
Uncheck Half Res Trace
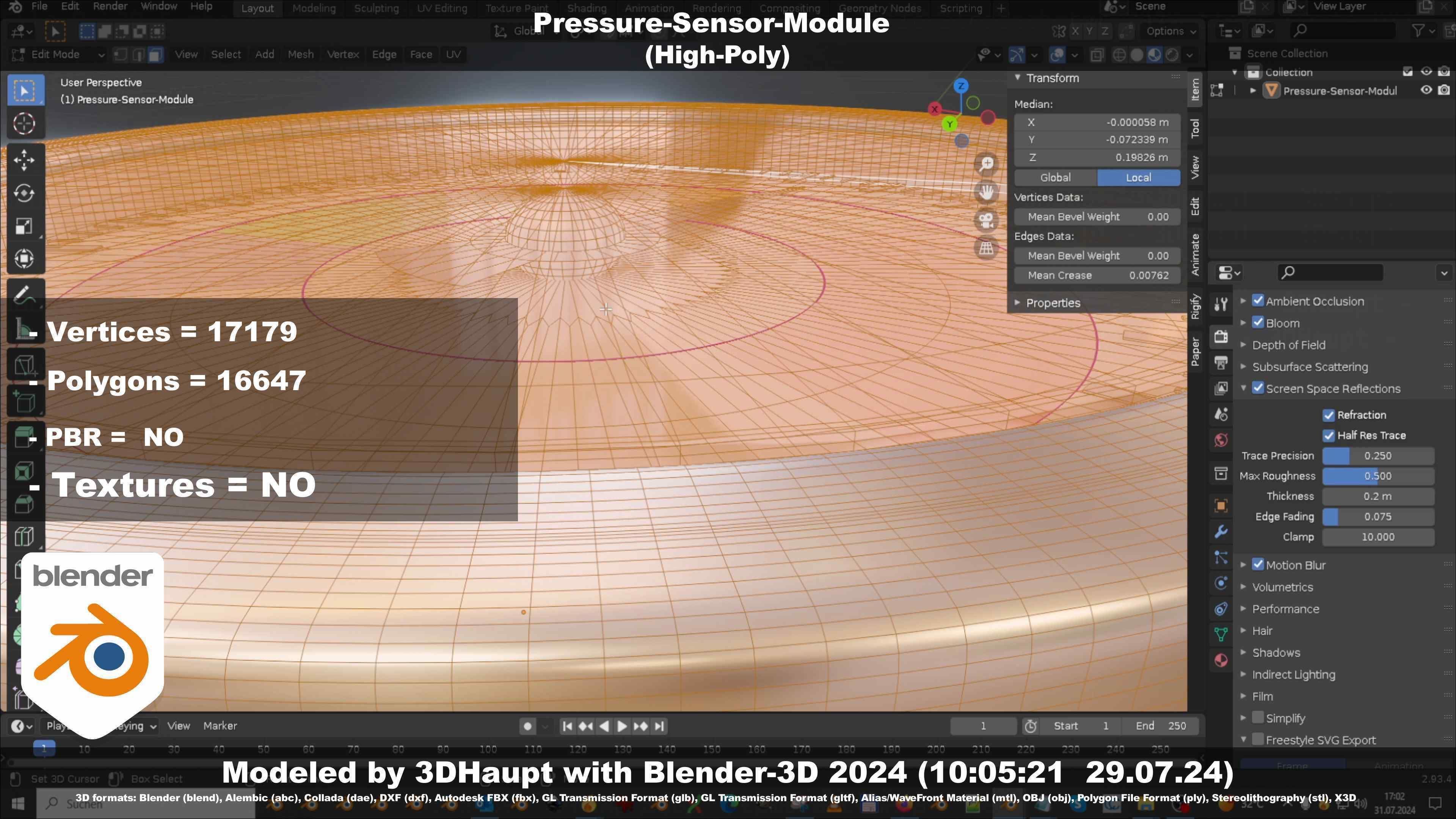coord(1329,436)
